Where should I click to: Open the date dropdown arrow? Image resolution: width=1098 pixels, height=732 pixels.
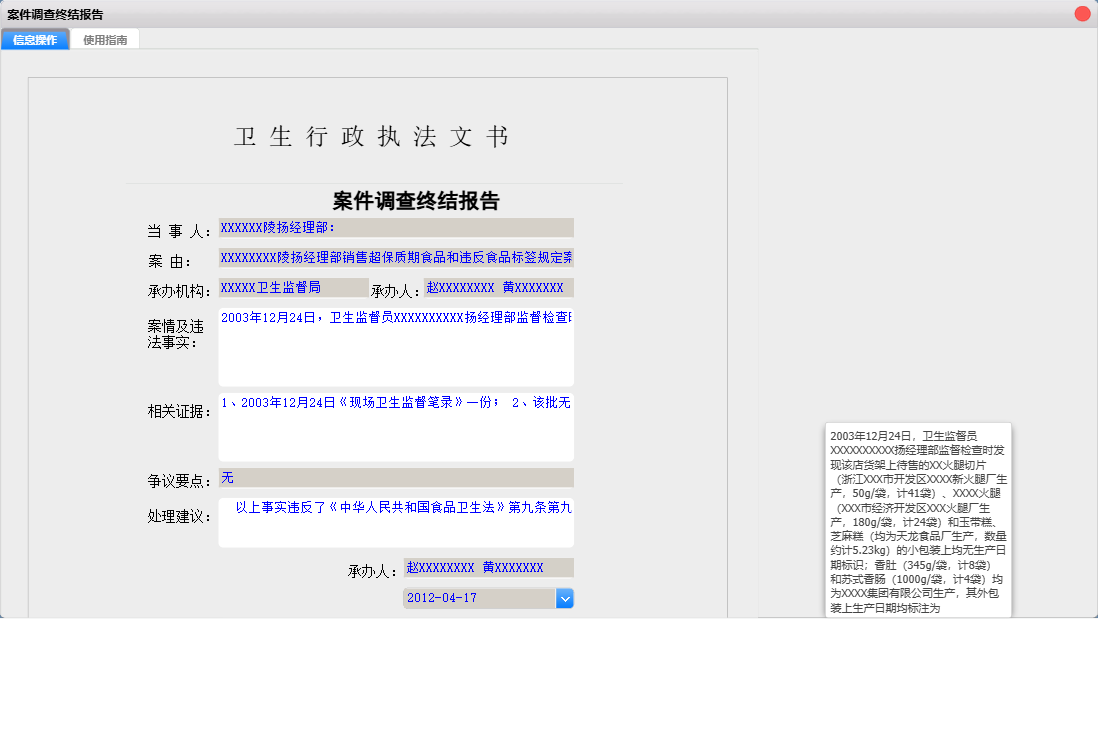(x=565, y=598)
